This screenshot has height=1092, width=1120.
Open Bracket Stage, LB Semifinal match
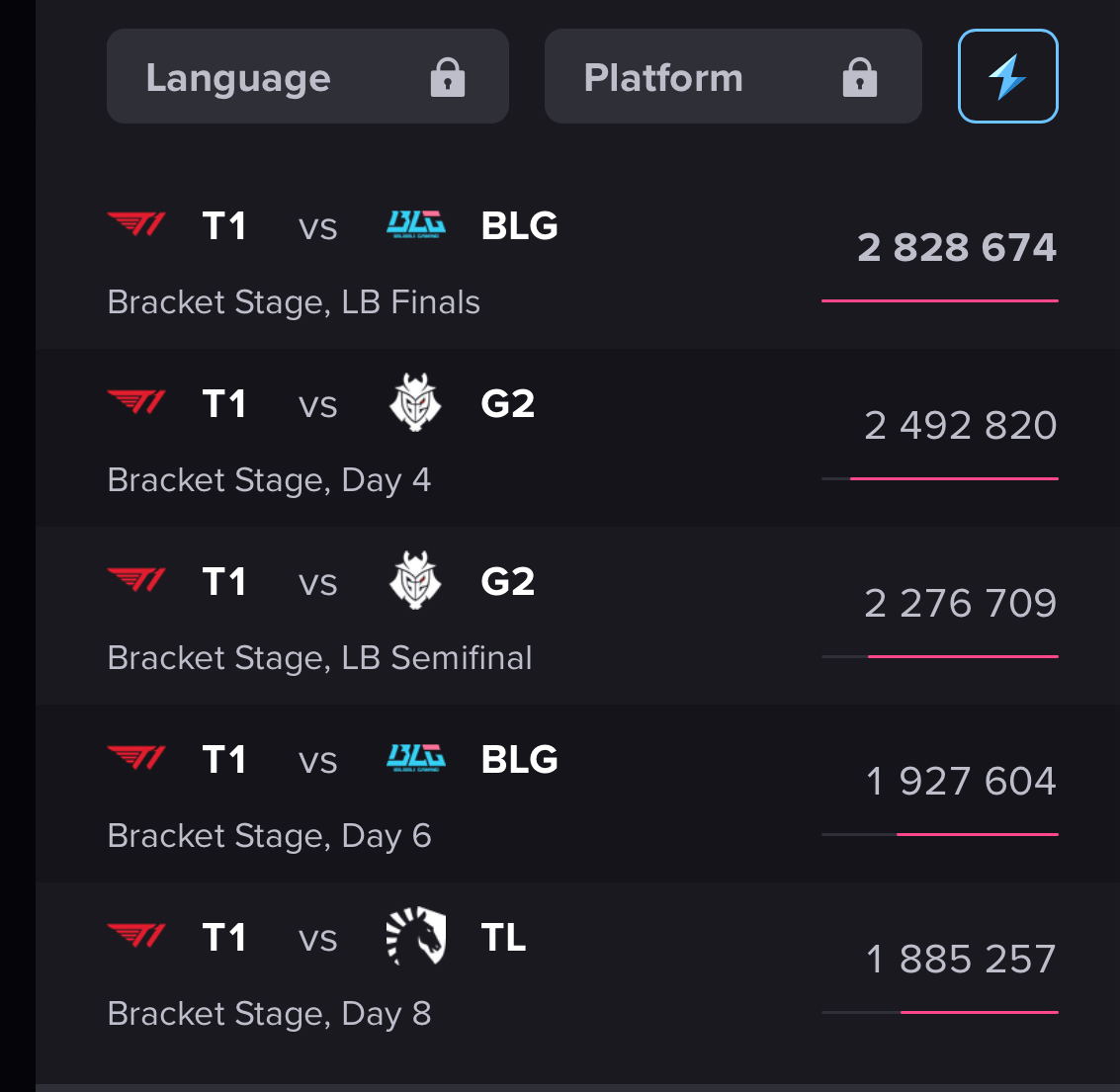(577, 616)
